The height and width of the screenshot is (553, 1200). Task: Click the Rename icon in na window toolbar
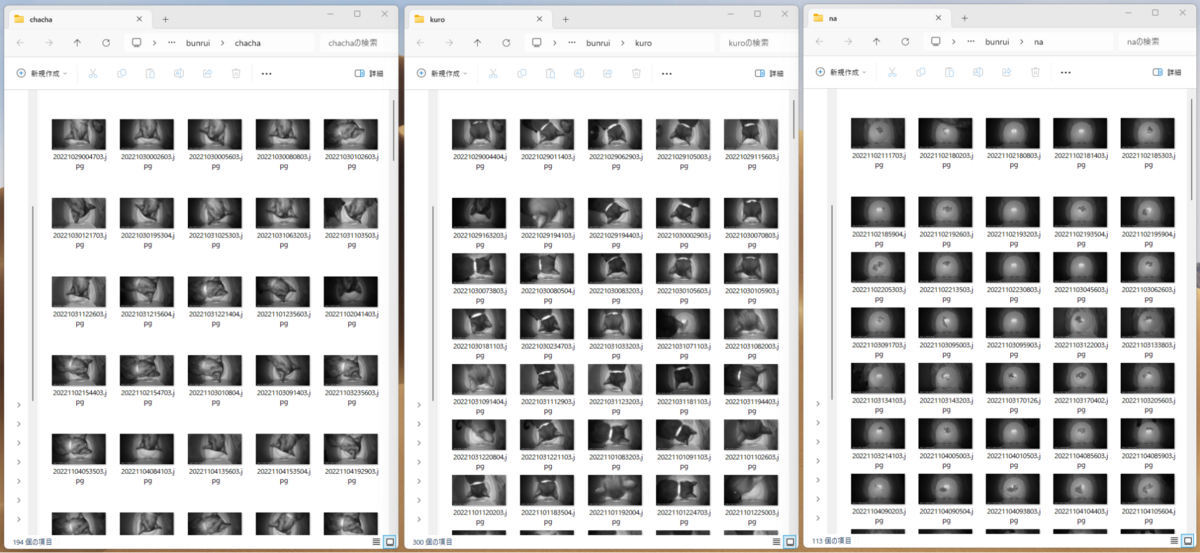pos(978,72)
